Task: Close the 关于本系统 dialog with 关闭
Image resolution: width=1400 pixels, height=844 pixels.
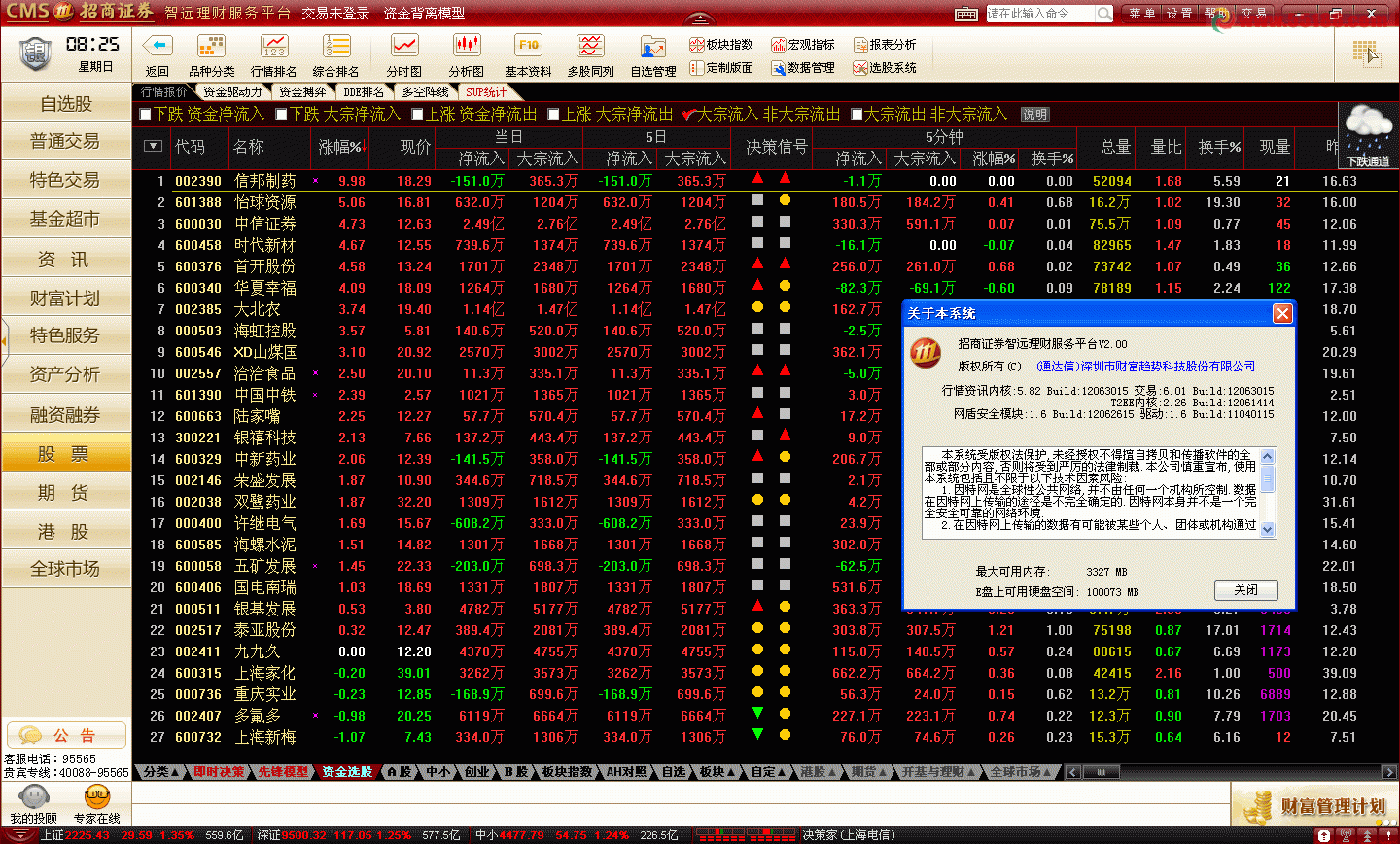Action: 1246,590
